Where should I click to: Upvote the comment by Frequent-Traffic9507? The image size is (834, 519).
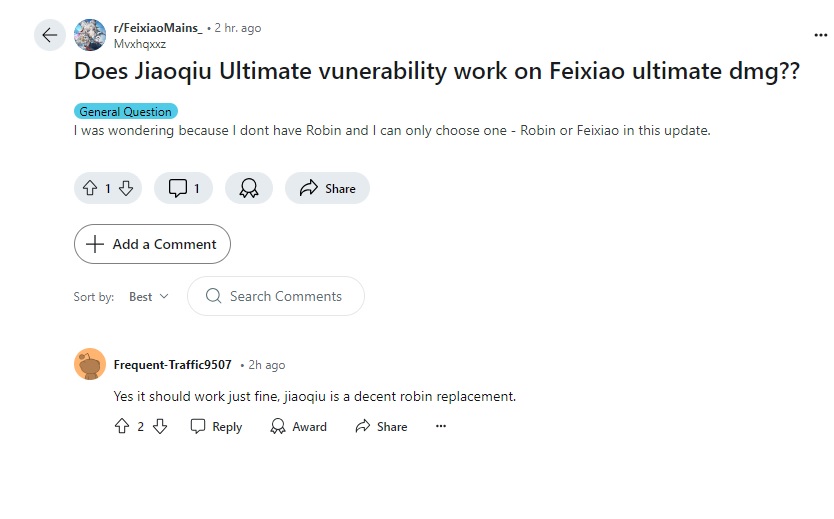click(122, 426)
